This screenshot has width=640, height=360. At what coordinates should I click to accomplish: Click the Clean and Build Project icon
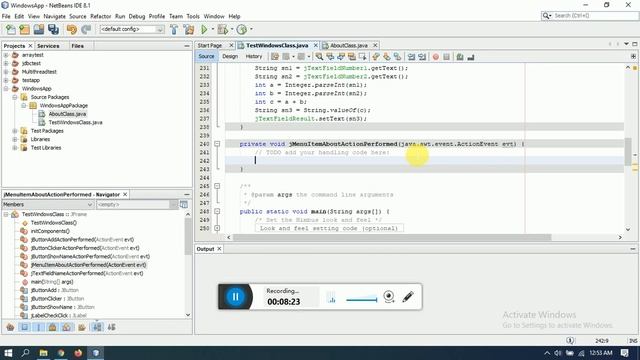point(189,29)
